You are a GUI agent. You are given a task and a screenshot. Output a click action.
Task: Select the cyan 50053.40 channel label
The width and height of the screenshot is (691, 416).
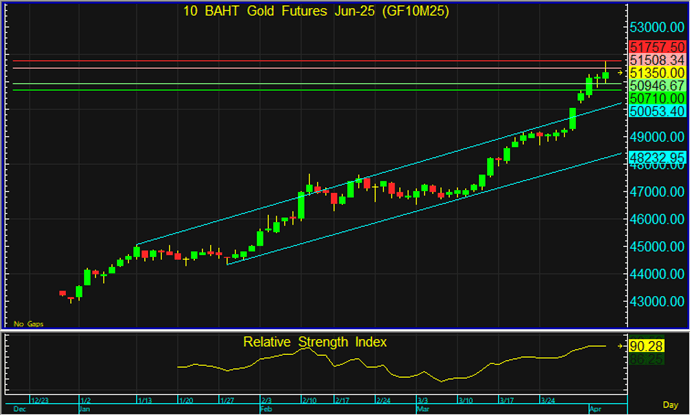[657, 113]
